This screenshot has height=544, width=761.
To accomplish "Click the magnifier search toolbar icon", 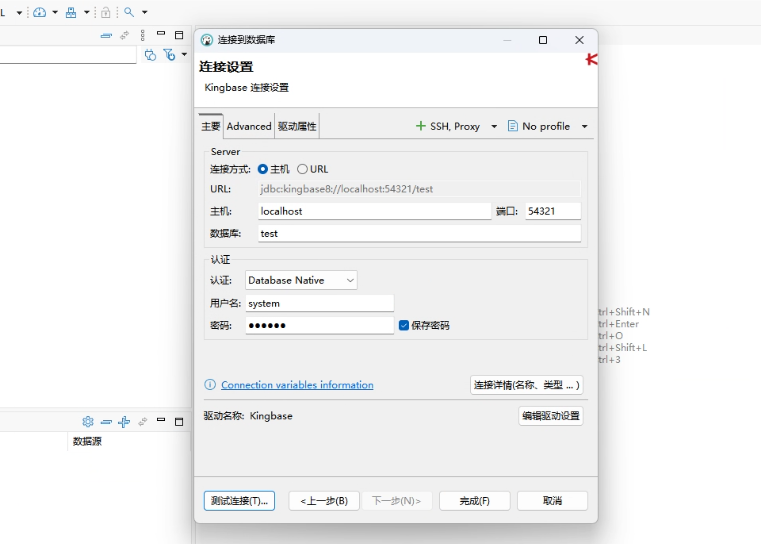I will pyautogui.click(x=129, y=12).
